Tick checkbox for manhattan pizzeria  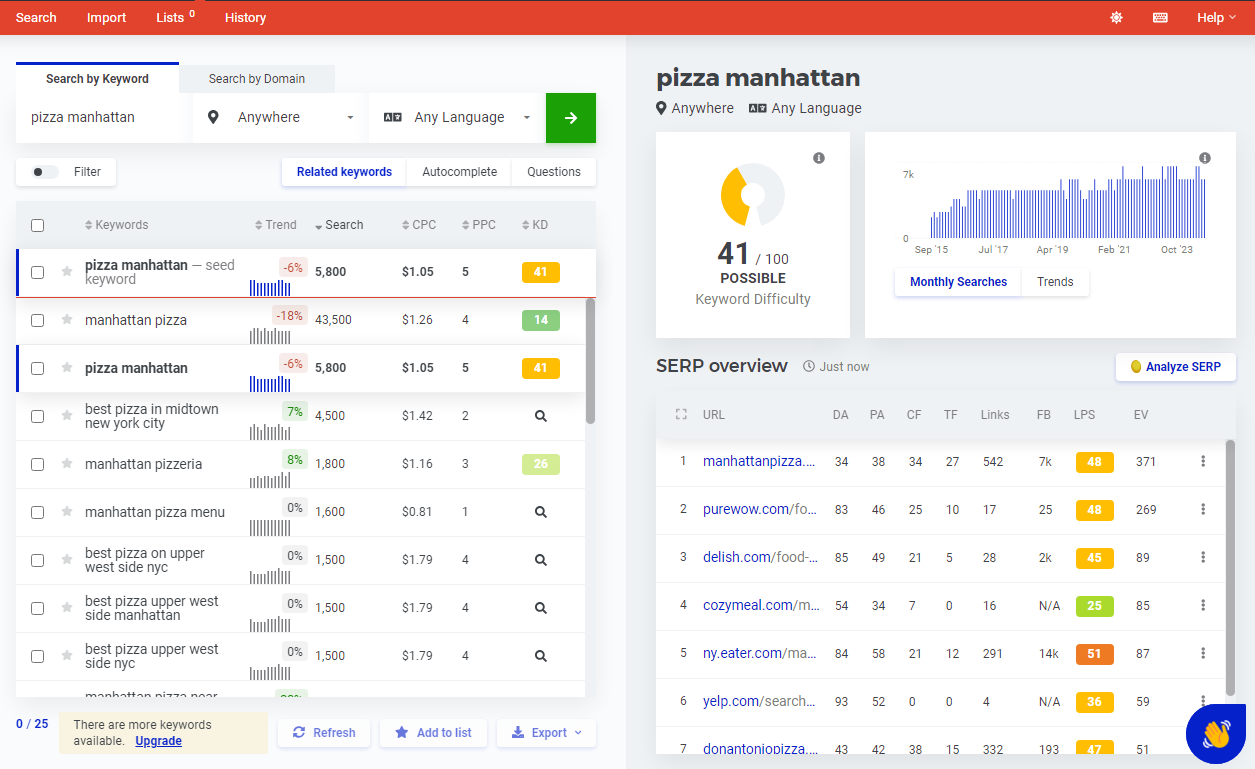coord(37,464)
